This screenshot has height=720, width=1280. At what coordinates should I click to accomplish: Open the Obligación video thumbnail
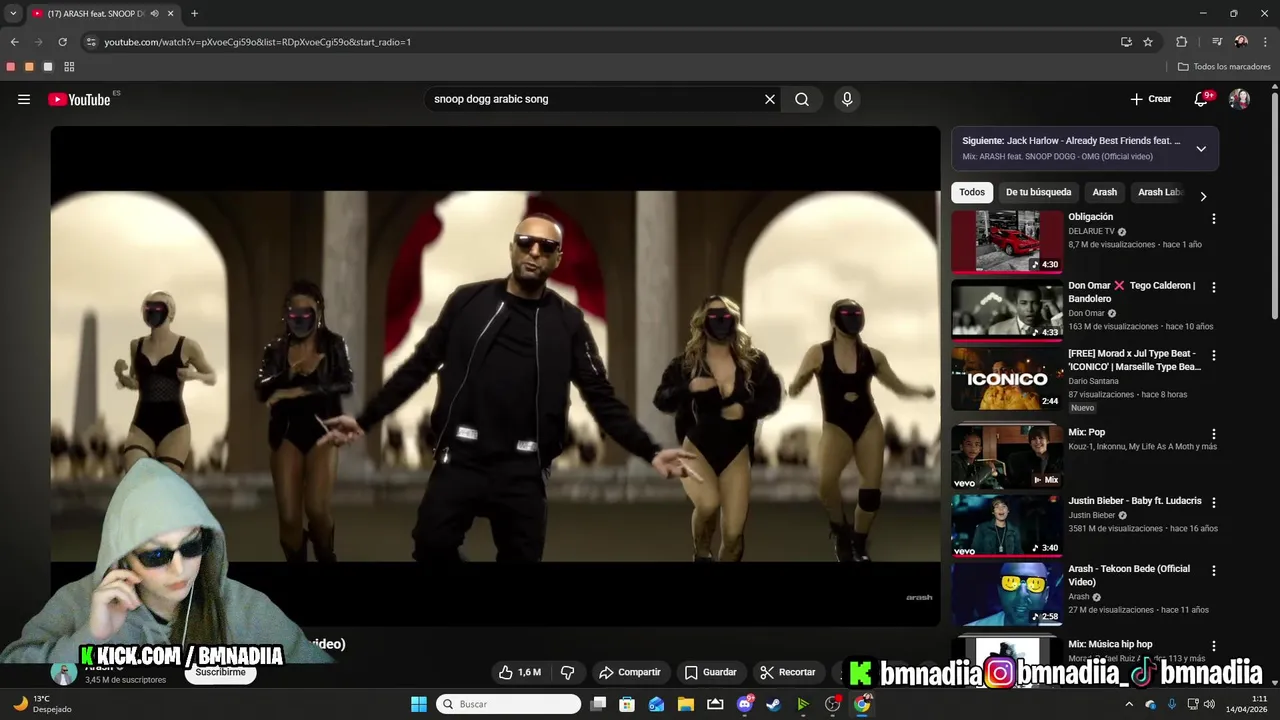coord(1007,241)
